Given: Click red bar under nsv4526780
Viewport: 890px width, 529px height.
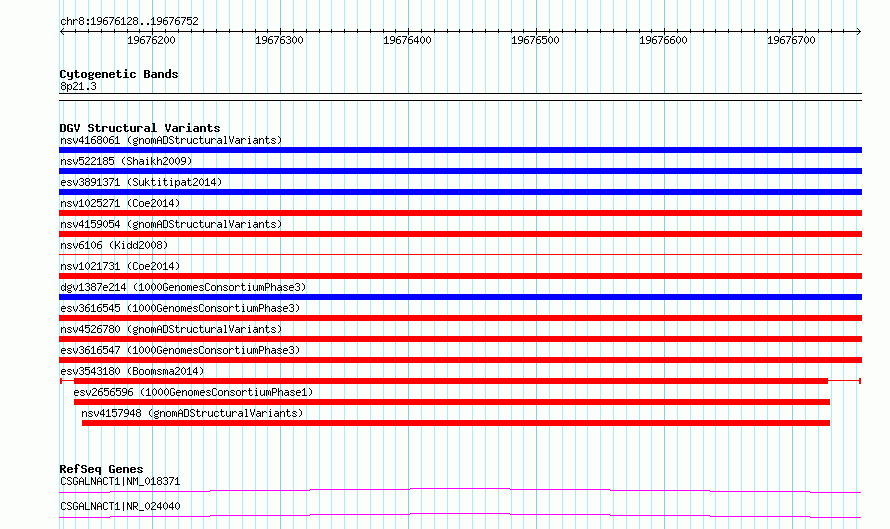Looking at the screenshot, I should click(460, 339).
